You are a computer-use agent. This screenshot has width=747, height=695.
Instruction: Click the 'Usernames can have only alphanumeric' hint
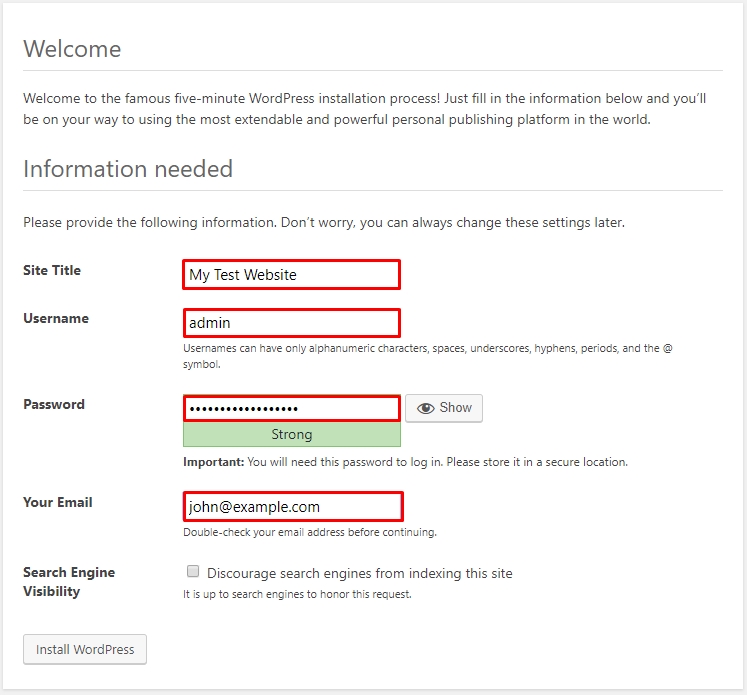[x=428, y=356]
